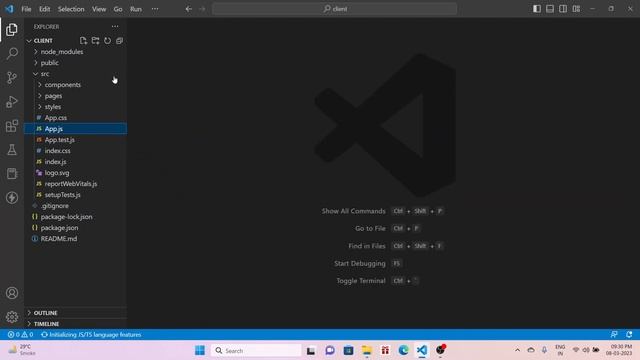Open Source Control view
This screenshot has height=360, width=640.
[x=12, y=78]
